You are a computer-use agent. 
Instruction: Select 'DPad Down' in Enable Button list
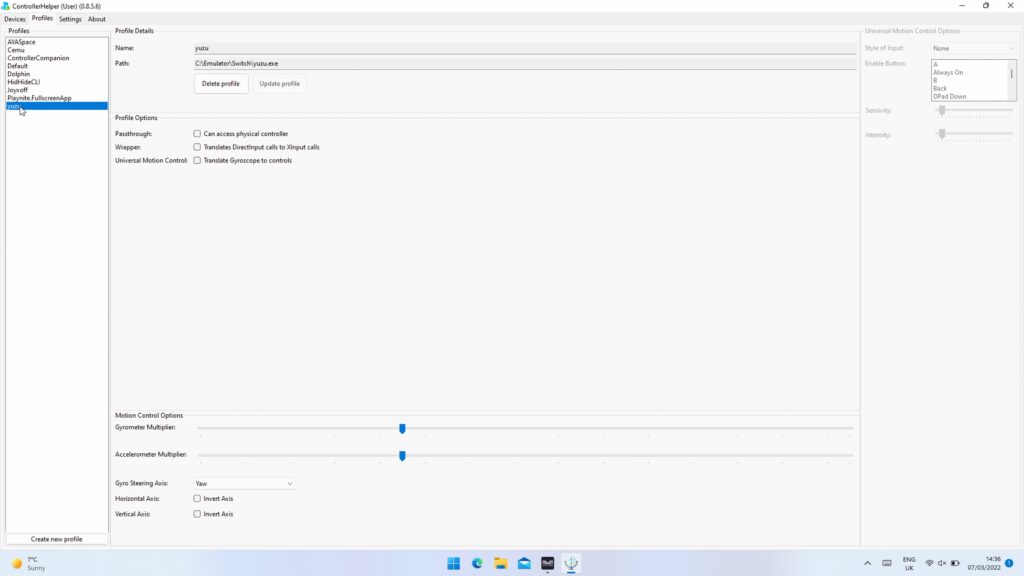coord(970,96)
